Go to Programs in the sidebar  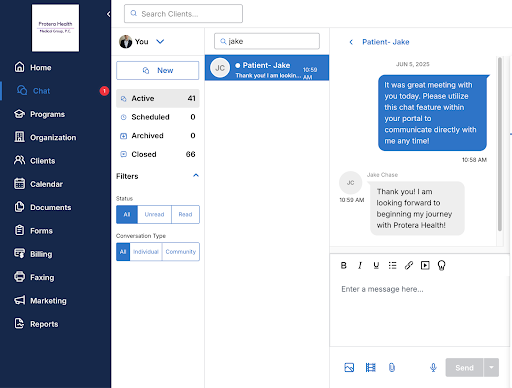coord(39,114)
